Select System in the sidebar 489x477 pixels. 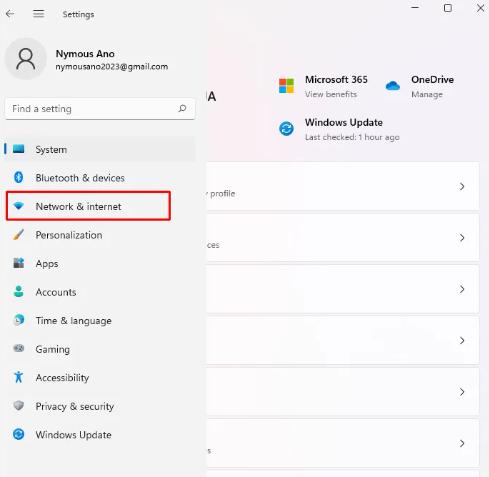(100, 149)
